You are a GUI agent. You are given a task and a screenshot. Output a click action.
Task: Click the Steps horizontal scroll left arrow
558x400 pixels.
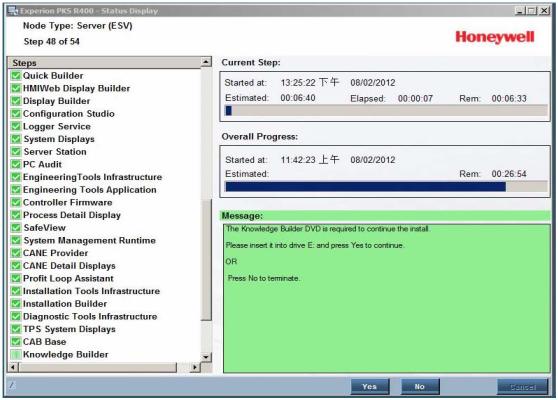coord(13,367)
